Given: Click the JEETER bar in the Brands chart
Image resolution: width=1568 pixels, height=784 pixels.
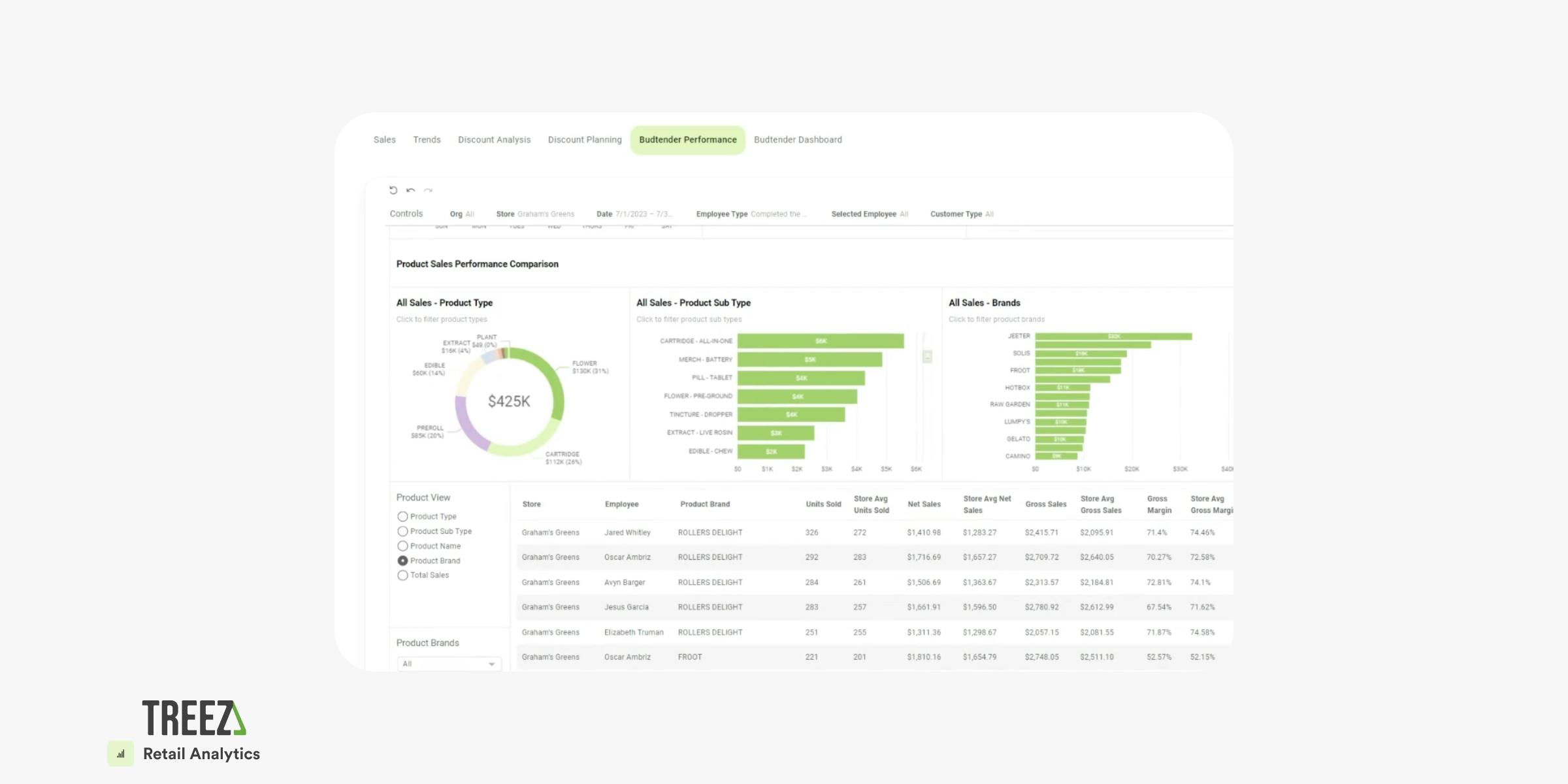Looking at the screenshot, I should [1113, 336].
